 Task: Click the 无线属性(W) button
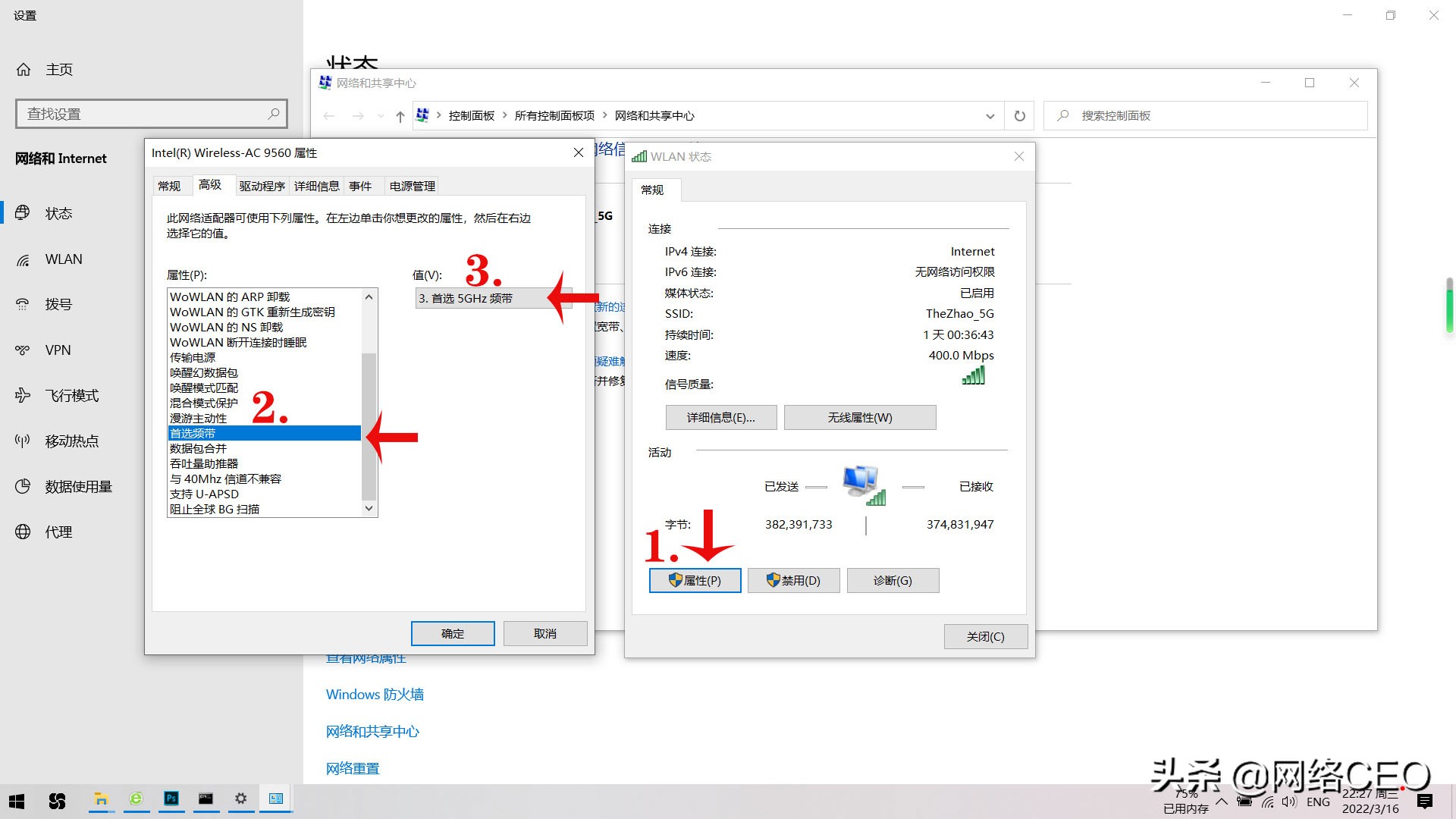tap(859, 418)
